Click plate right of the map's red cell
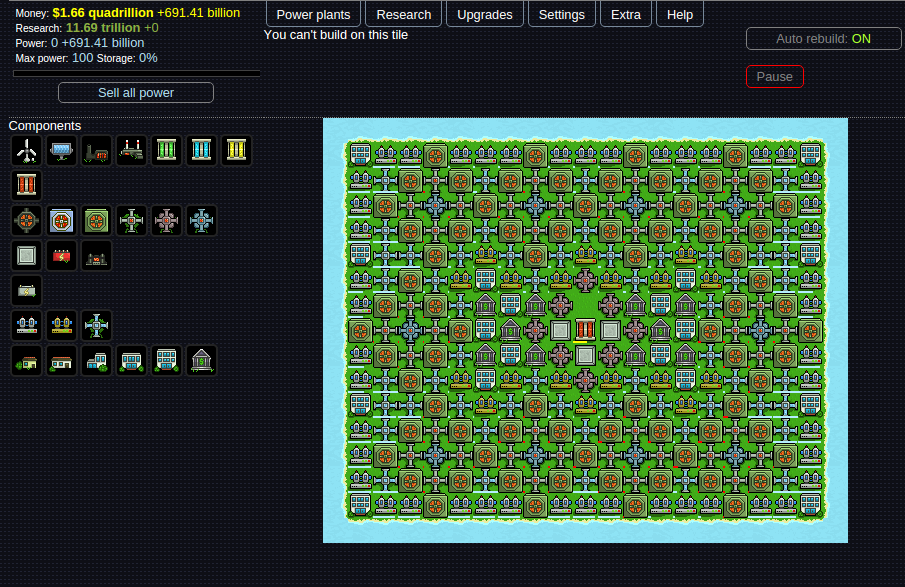 coord(610,331)
